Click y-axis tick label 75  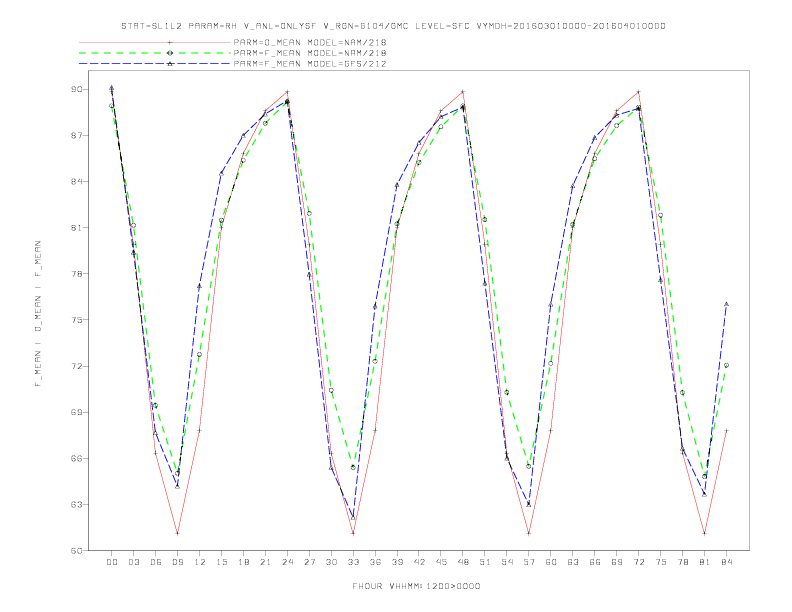click(77, 320)
